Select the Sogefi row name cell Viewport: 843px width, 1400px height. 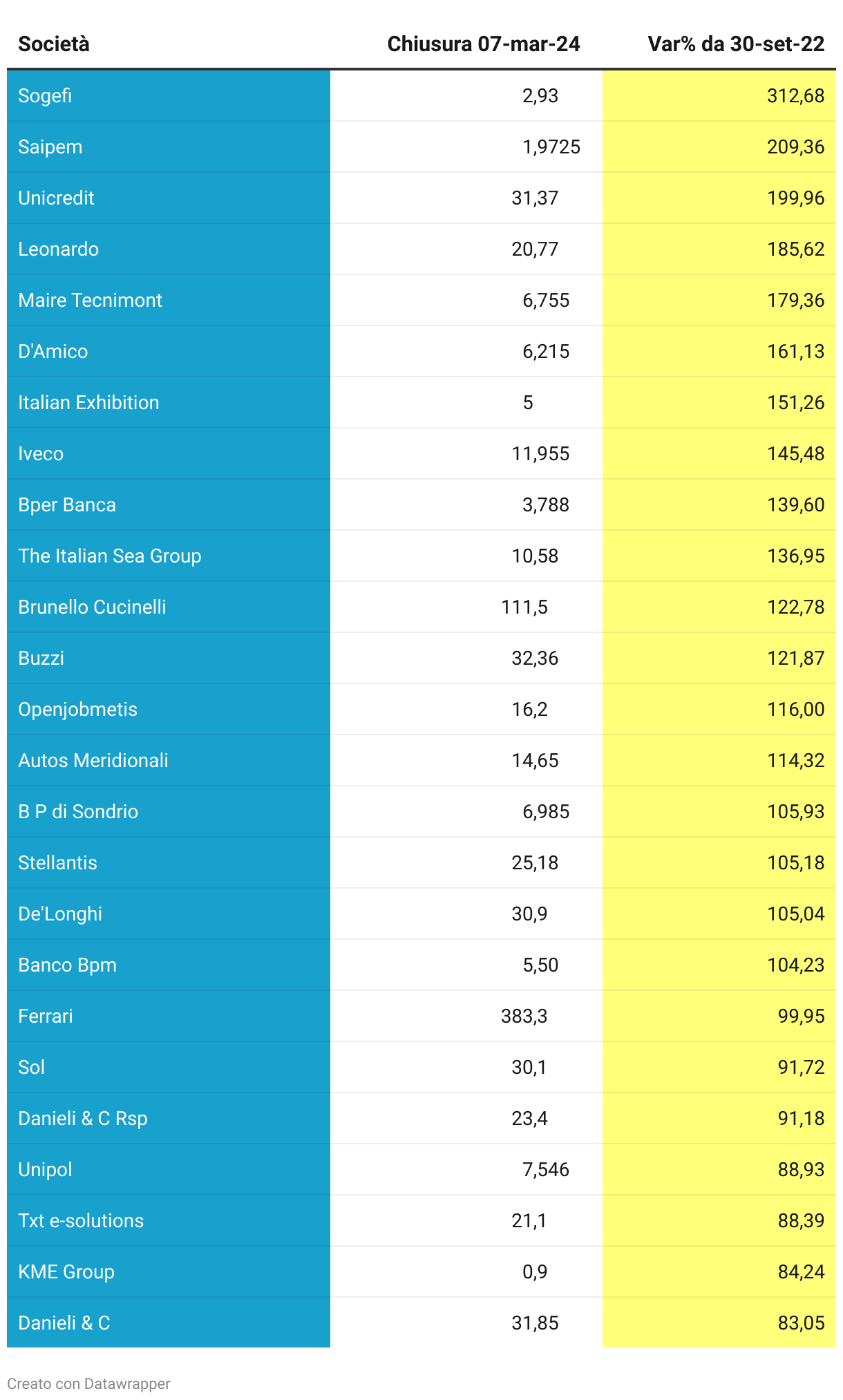point(45,95)
